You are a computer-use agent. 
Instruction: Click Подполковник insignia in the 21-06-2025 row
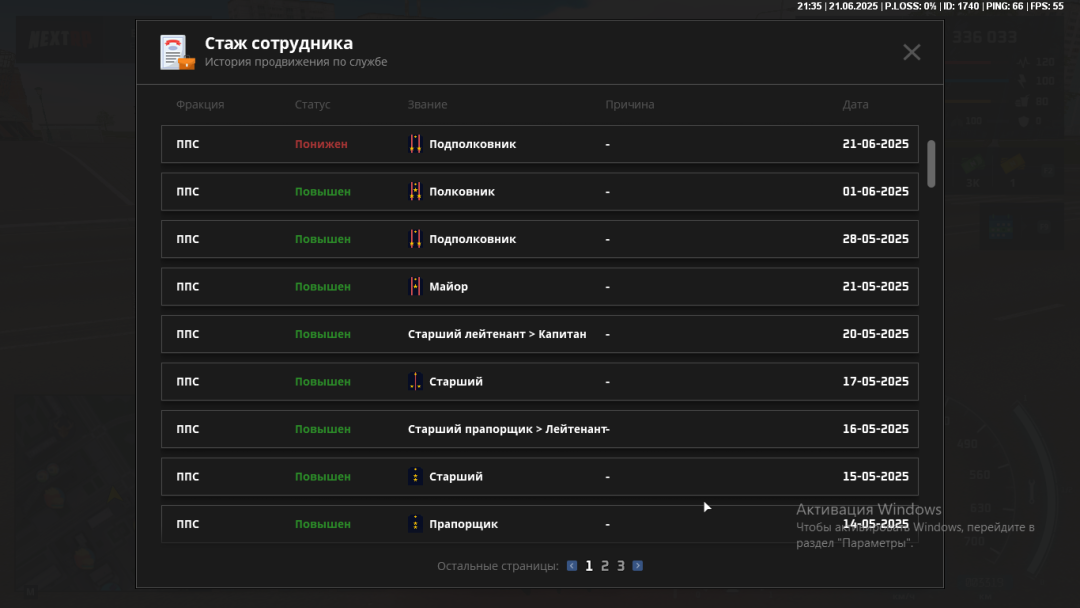click(415, 144)
